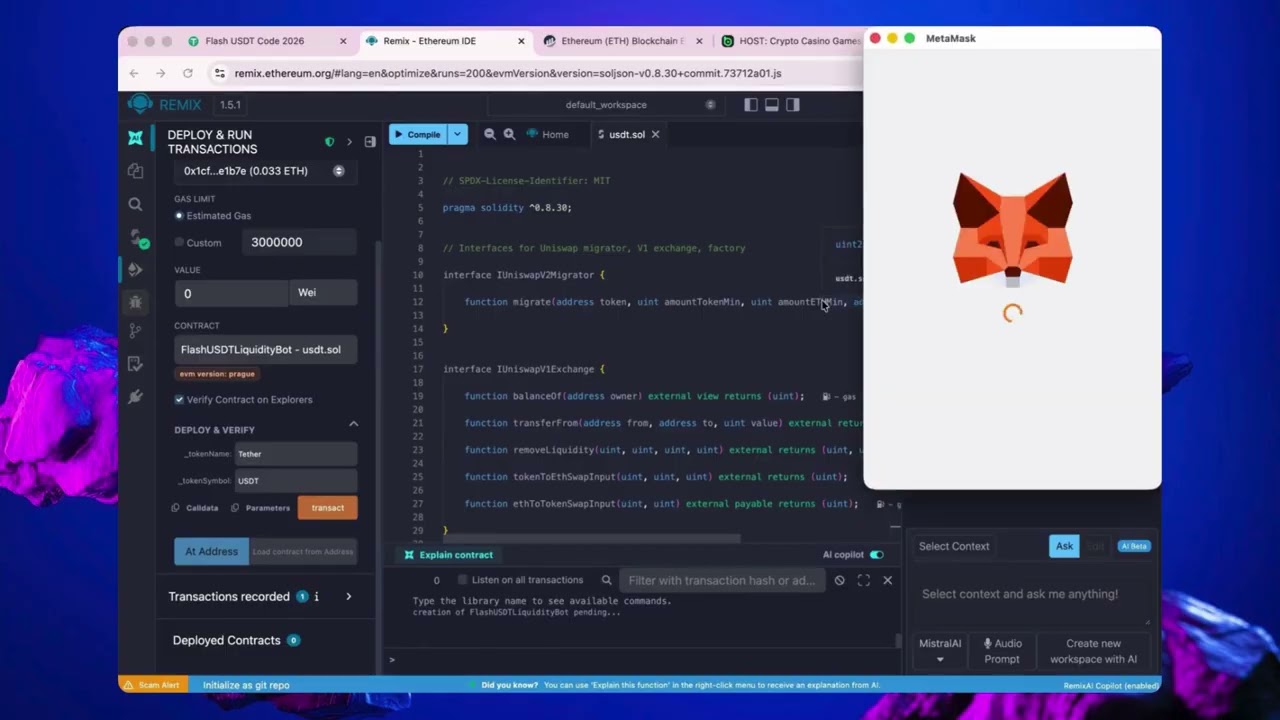Open the contract dropdown FlashUSDTLiquidityBot - usdt.sol

pos(265,350)
